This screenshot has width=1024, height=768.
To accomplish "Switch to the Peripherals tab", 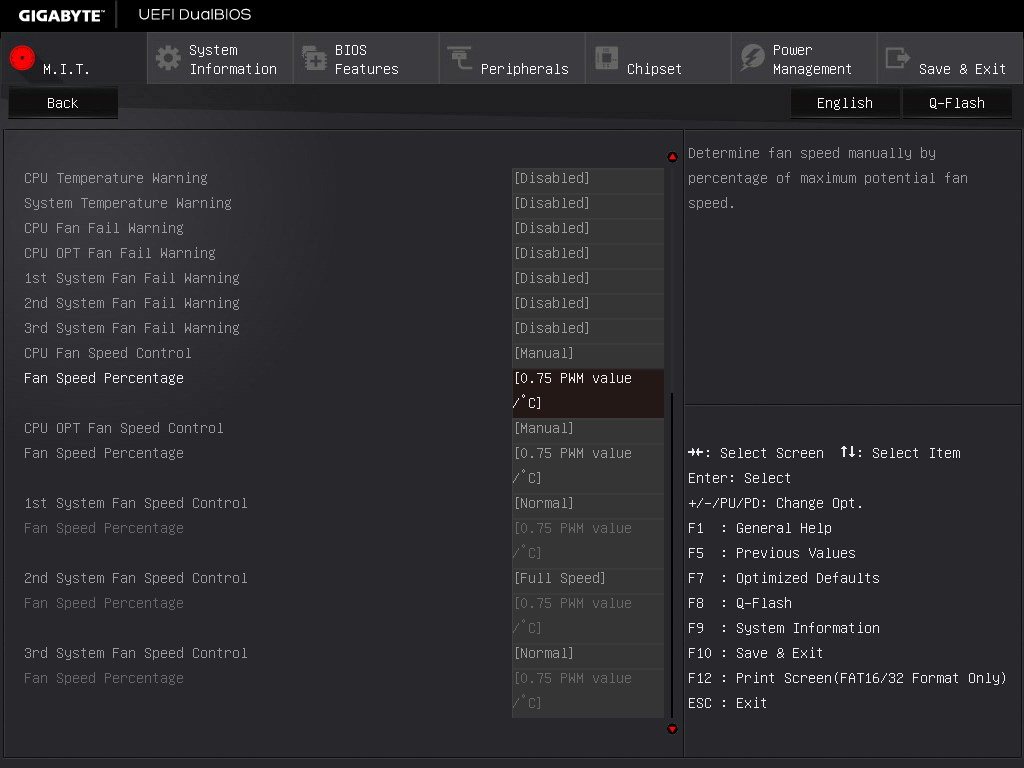I will tap(524, 69).
